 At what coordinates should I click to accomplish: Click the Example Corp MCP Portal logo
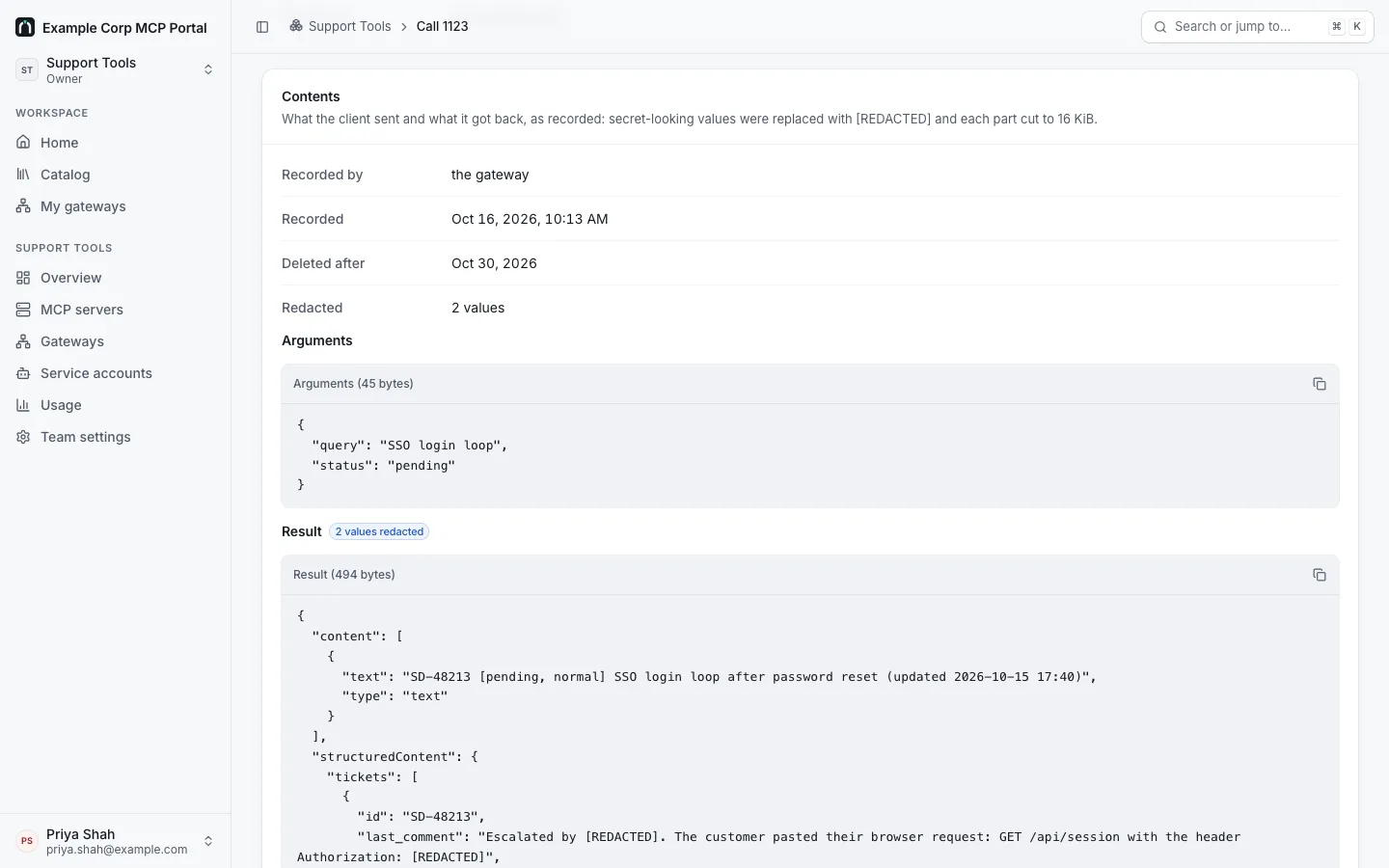(25, 27)
